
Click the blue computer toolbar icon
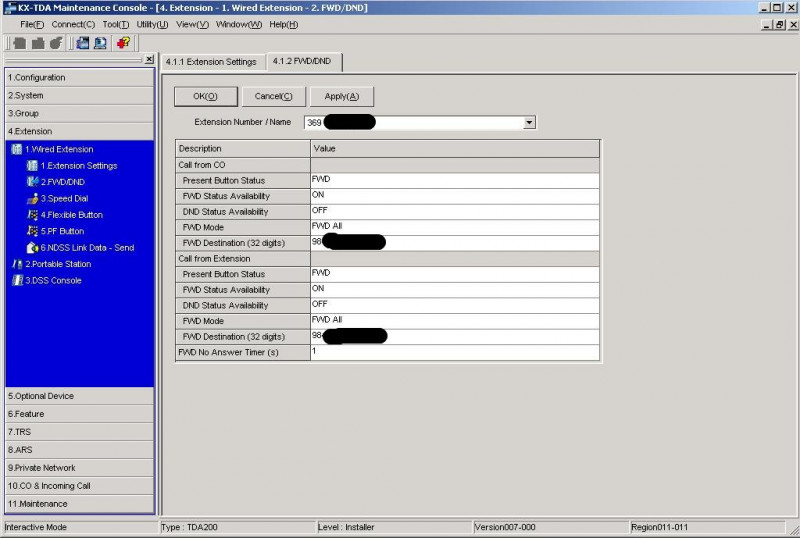pyautogui.click(x=101, y=43)
